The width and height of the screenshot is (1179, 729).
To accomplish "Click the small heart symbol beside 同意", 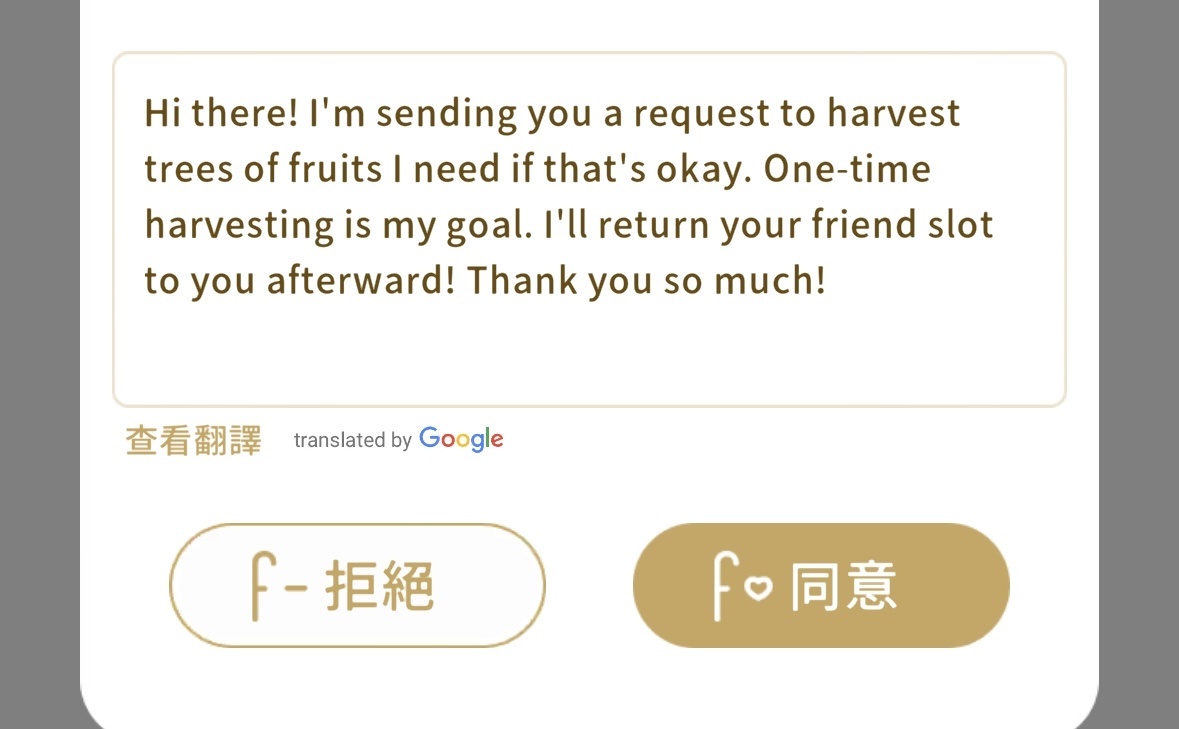I will 759,587.
